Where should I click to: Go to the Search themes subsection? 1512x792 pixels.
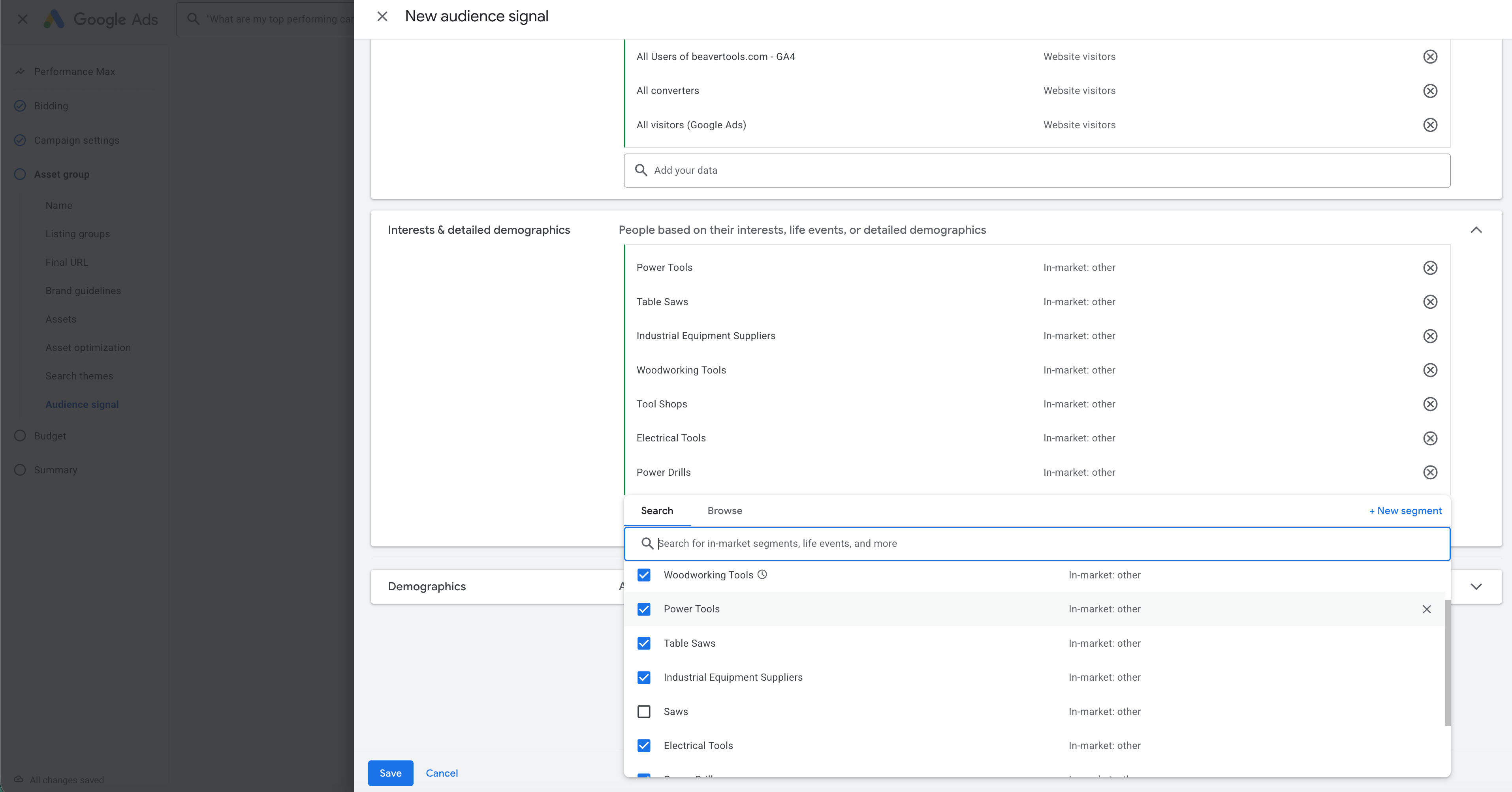79,376
